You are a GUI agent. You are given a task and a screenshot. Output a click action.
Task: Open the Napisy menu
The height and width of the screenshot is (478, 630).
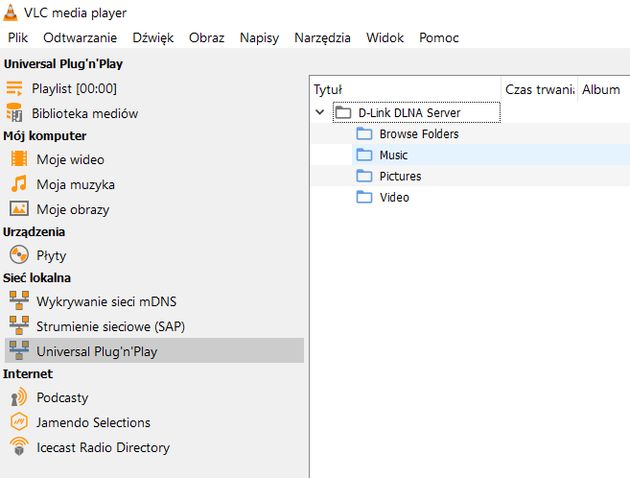259,38
